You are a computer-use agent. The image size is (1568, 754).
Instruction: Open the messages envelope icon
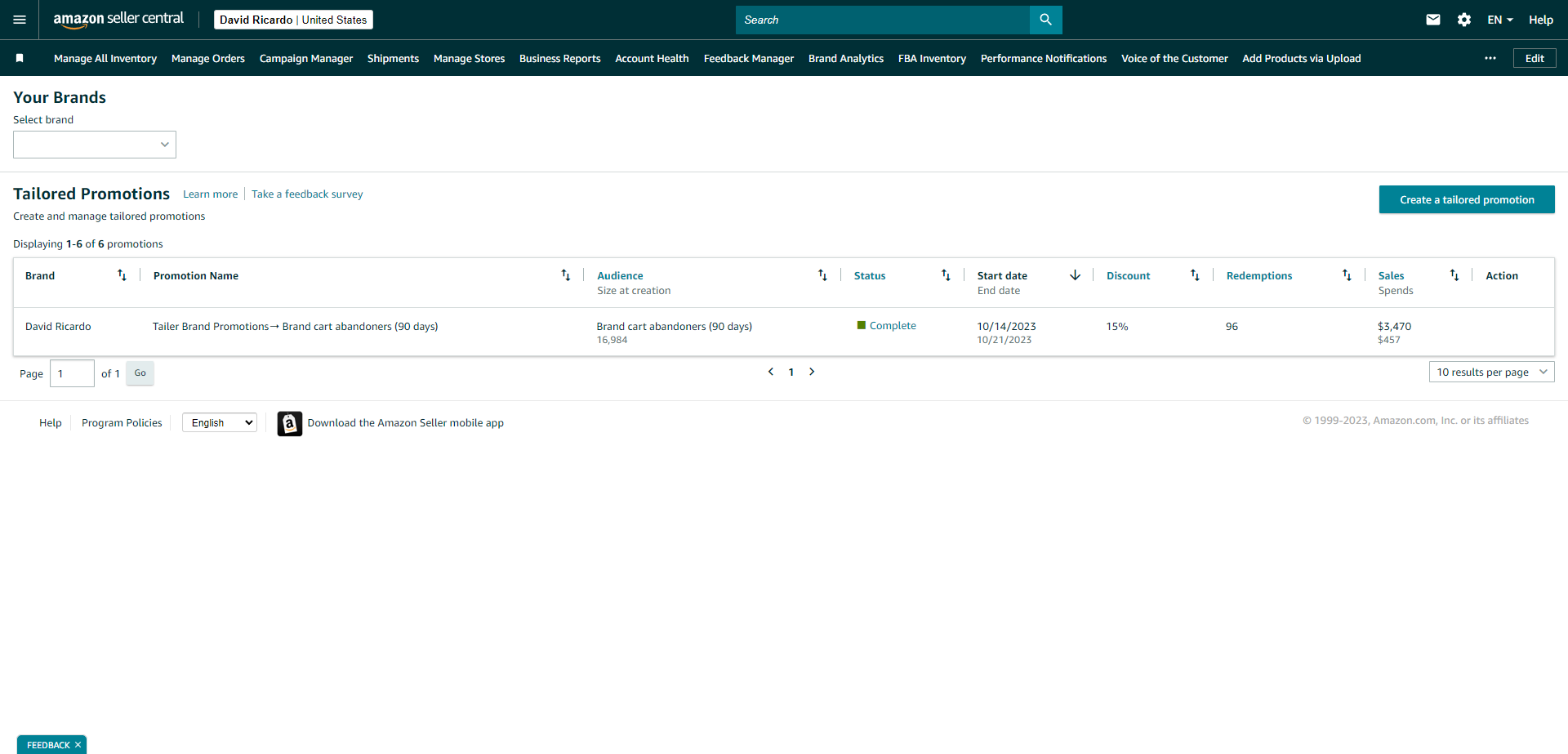tap(1433, 20)
